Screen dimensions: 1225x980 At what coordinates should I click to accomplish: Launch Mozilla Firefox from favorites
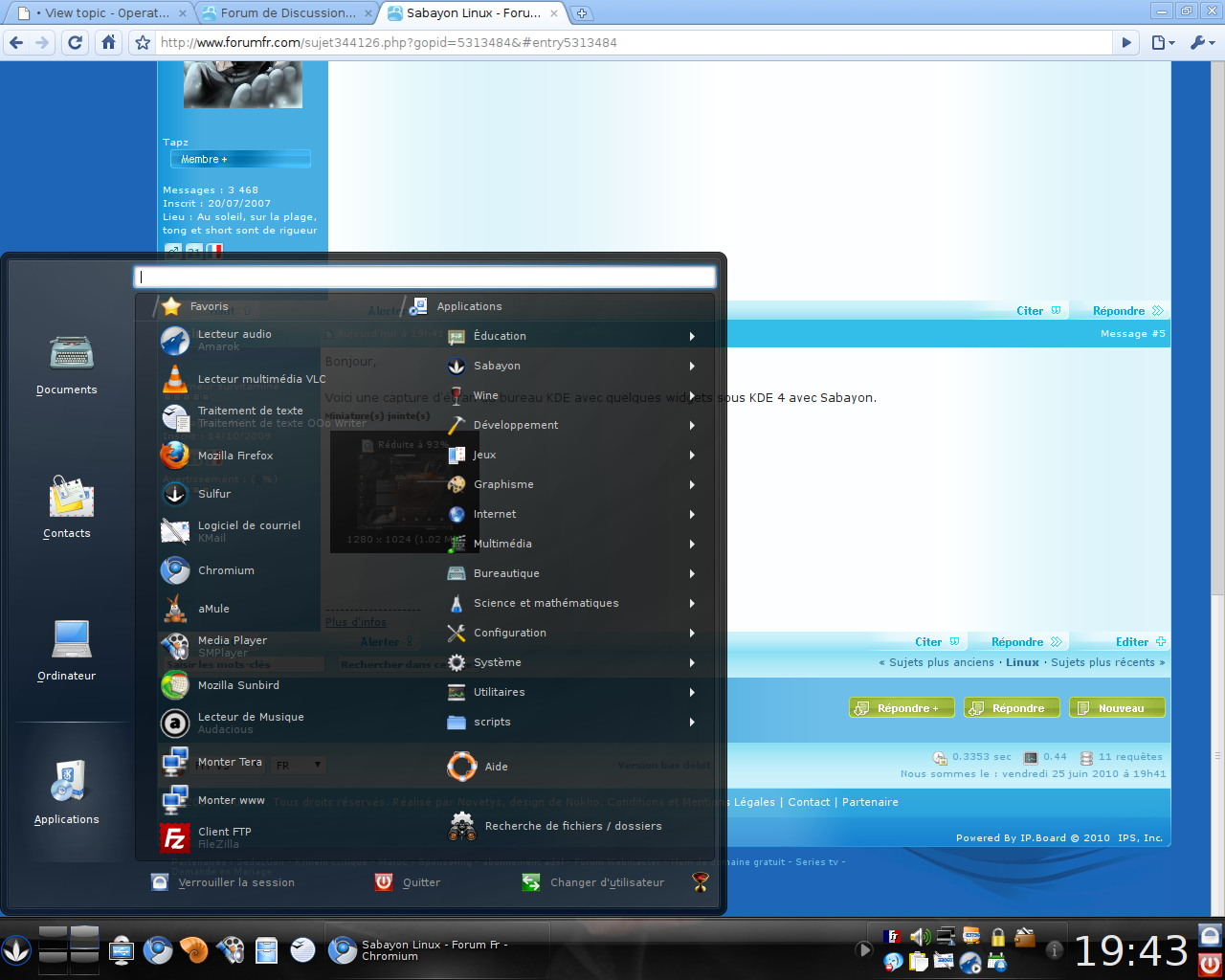[234, 456]
